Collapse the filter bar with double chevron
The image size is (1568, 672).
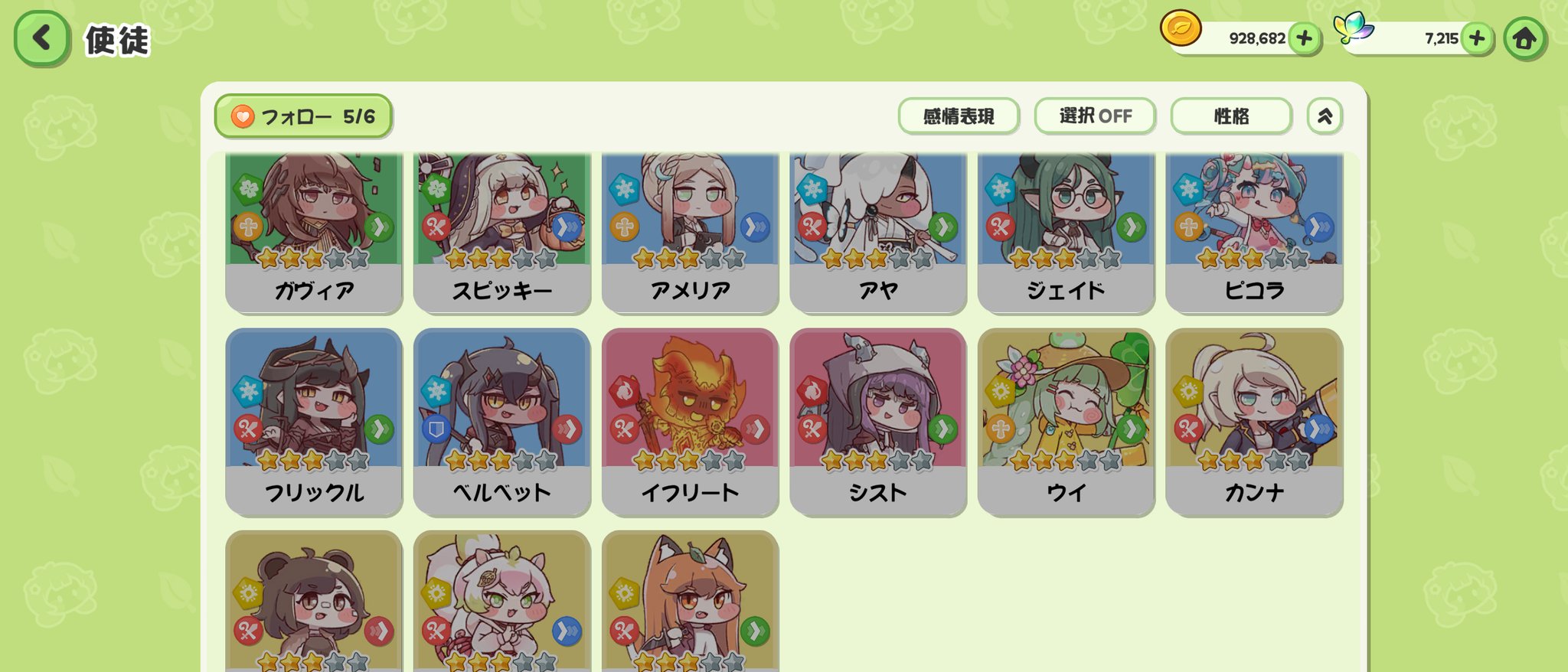pos(1325,116)
